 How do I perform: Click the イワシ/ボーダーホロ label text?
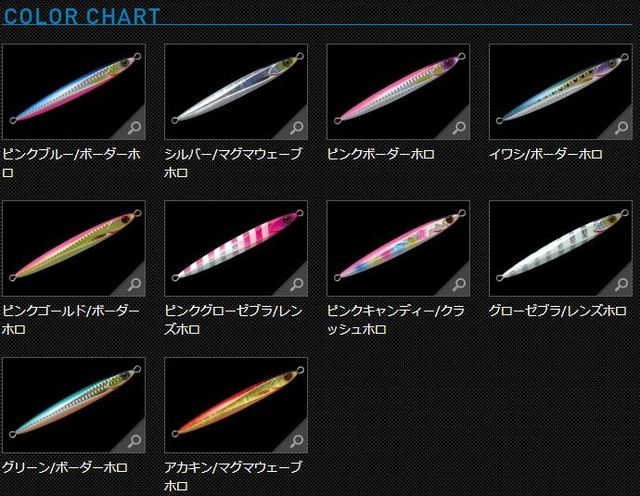[x=546, y=154]
